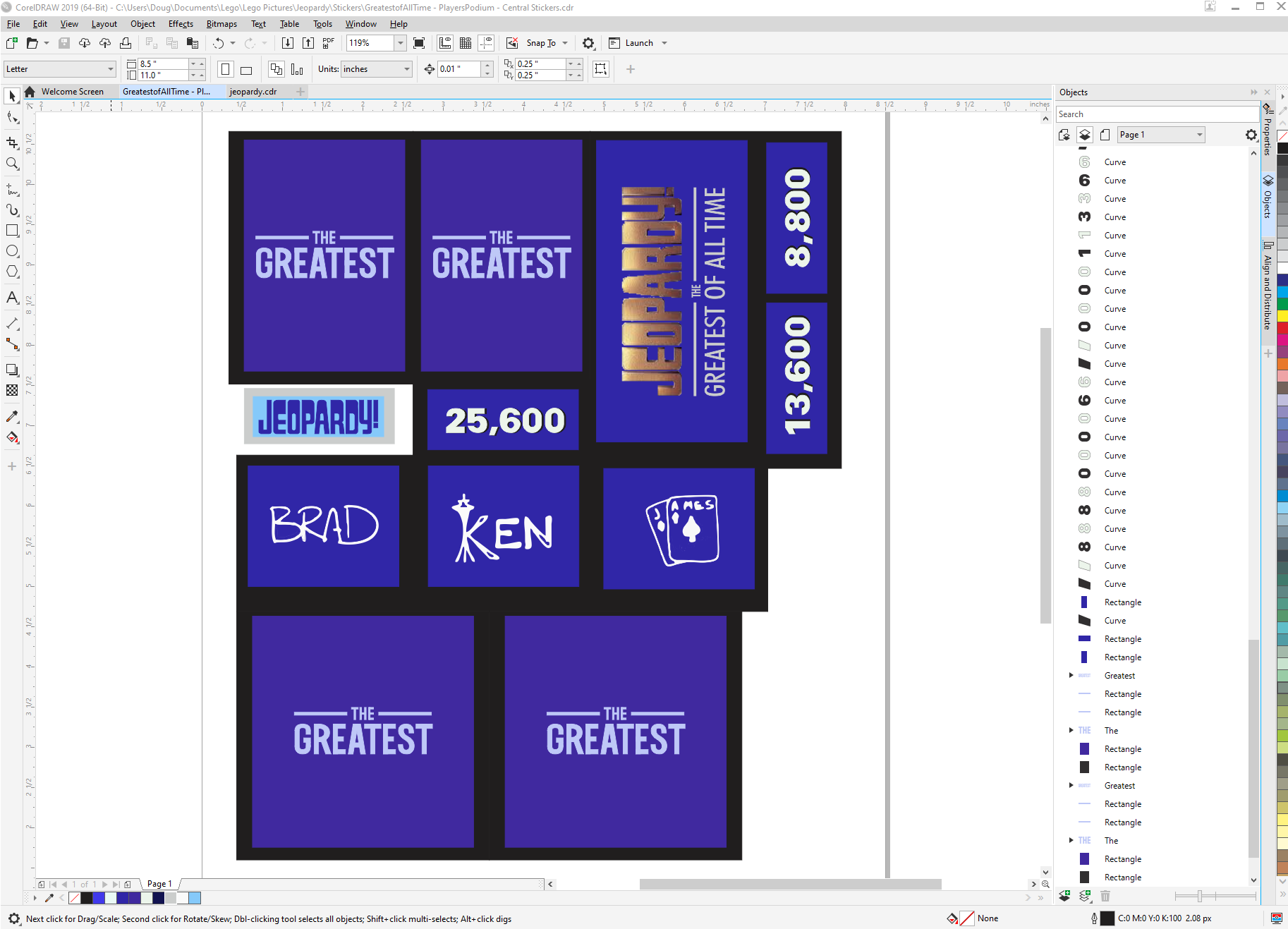Click the Undo arrow icon
1288x929 pixels.
(x=219, y=43)
